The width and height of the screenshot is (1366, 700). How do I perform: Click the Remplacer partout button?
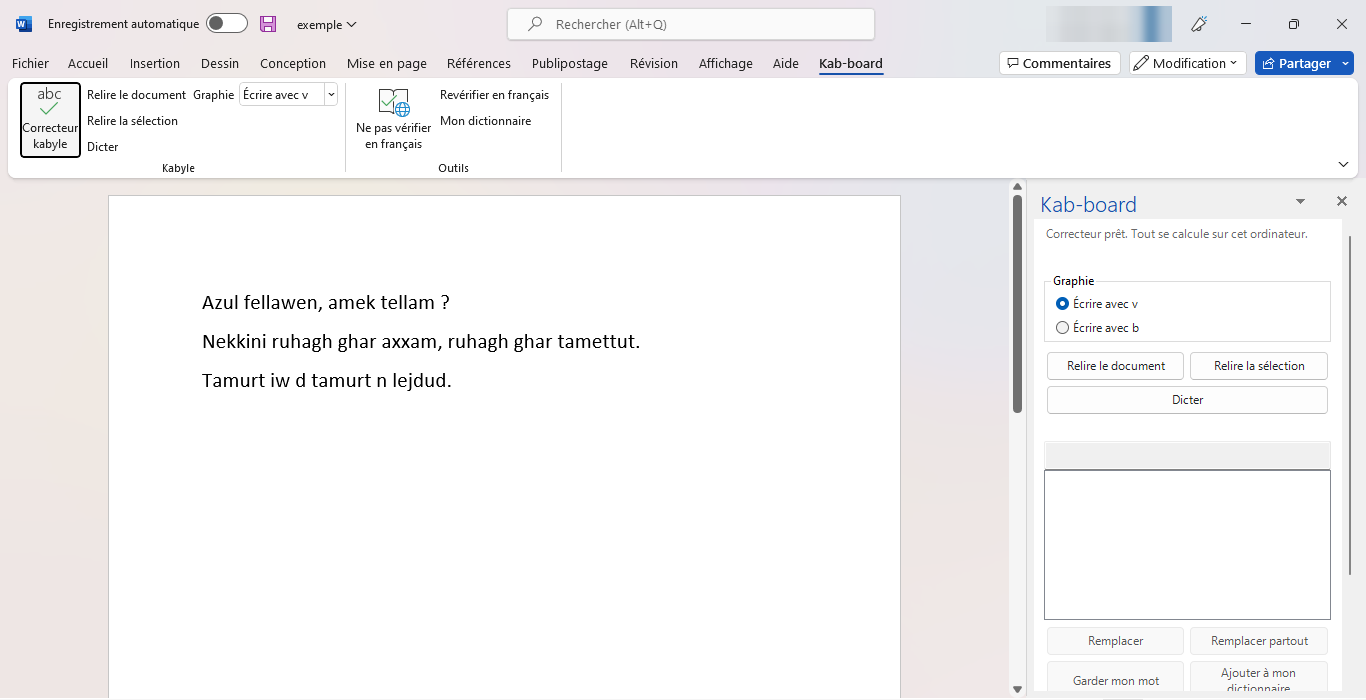tap(1259, 641)
